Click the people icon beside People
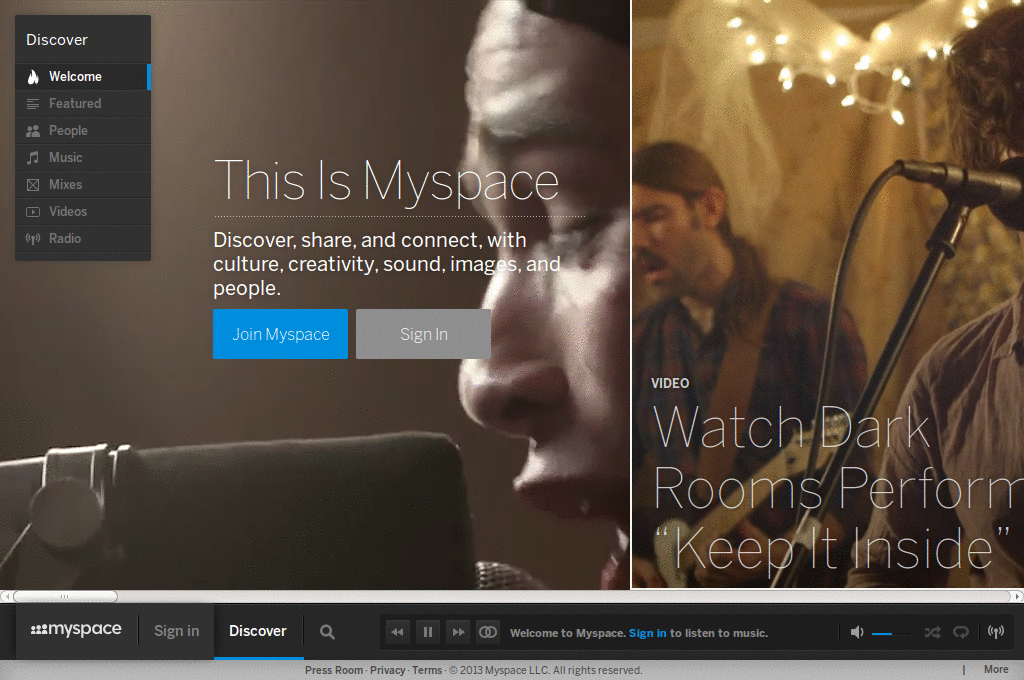The height and width of the screenshot is (680, 1024). (33, 131)
